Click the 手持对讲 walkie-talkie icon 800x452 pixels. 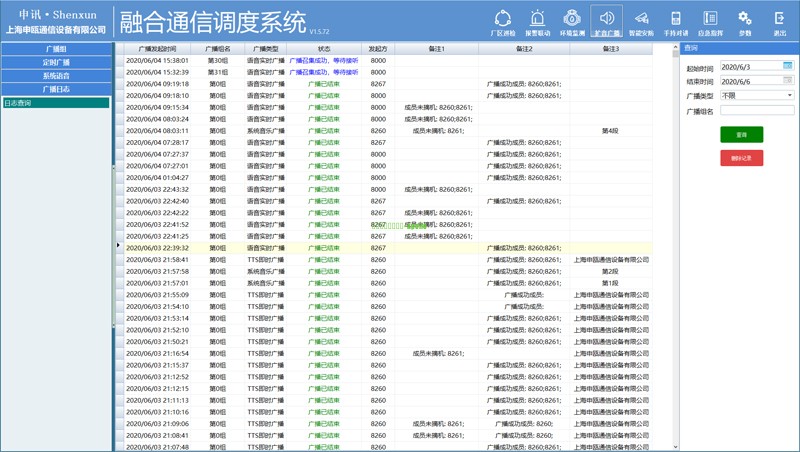pyautogui.click(x=676, y=19)
